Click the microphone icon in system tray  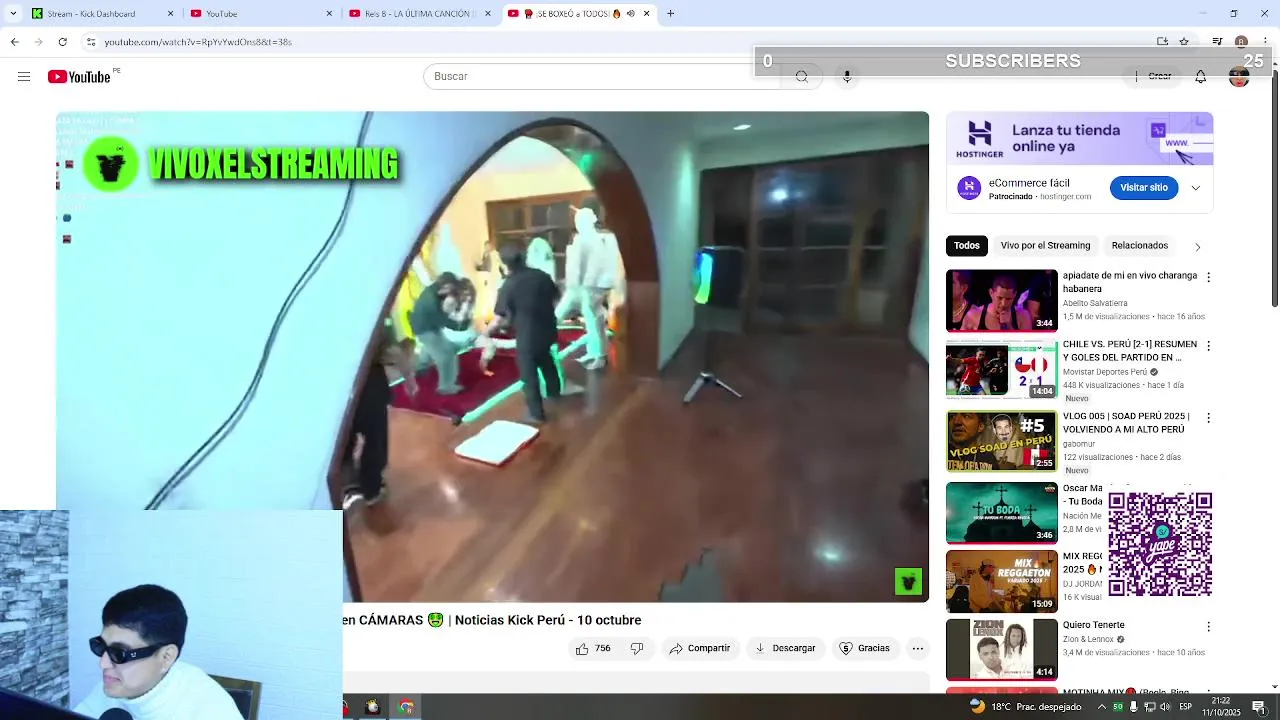click(1133, 707)
